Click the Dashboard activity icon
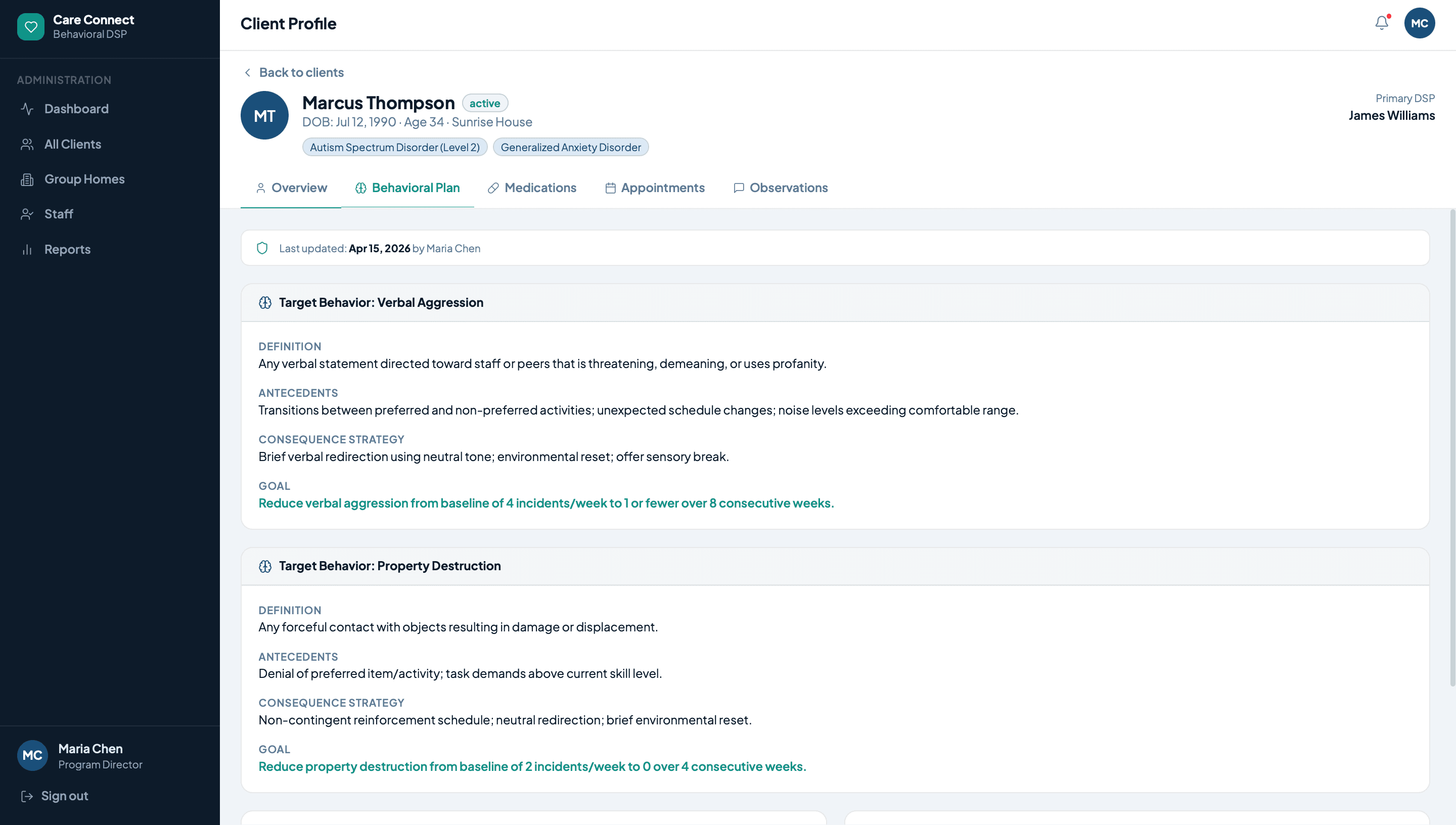 pyautogui.click(x=27, y=109)
